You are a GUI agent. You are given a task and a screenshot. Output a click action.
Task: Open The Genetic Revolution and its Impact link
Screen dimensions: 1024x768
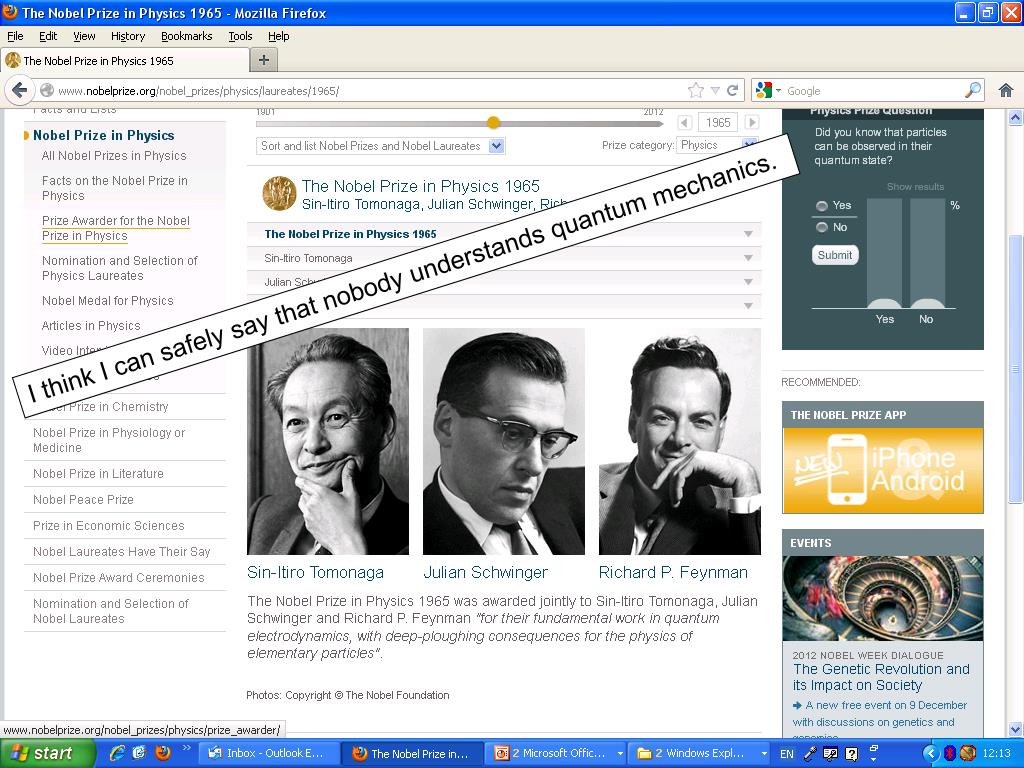[x=881, y=677]
